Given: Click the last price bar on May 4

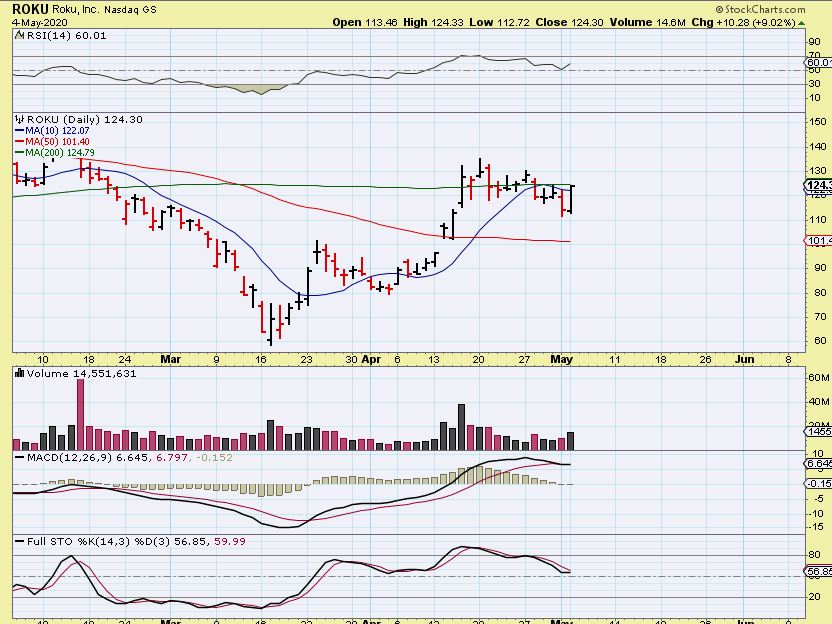Looking at the screenshot, I should (571, 199).
